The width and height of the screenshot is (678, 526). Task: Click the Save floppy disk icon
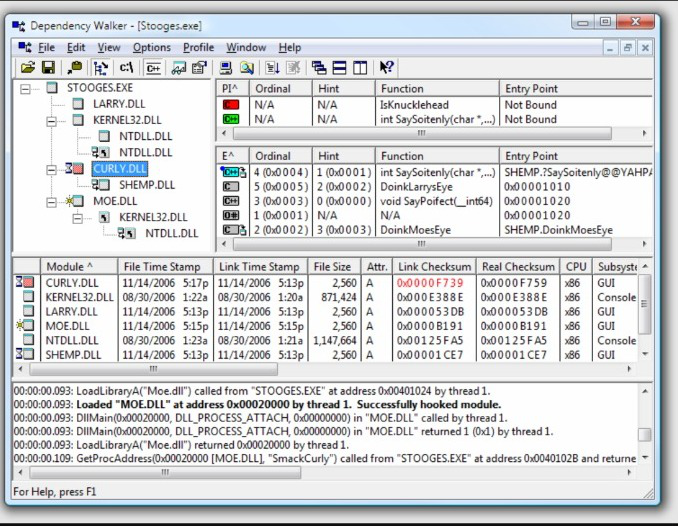[48, 67]
